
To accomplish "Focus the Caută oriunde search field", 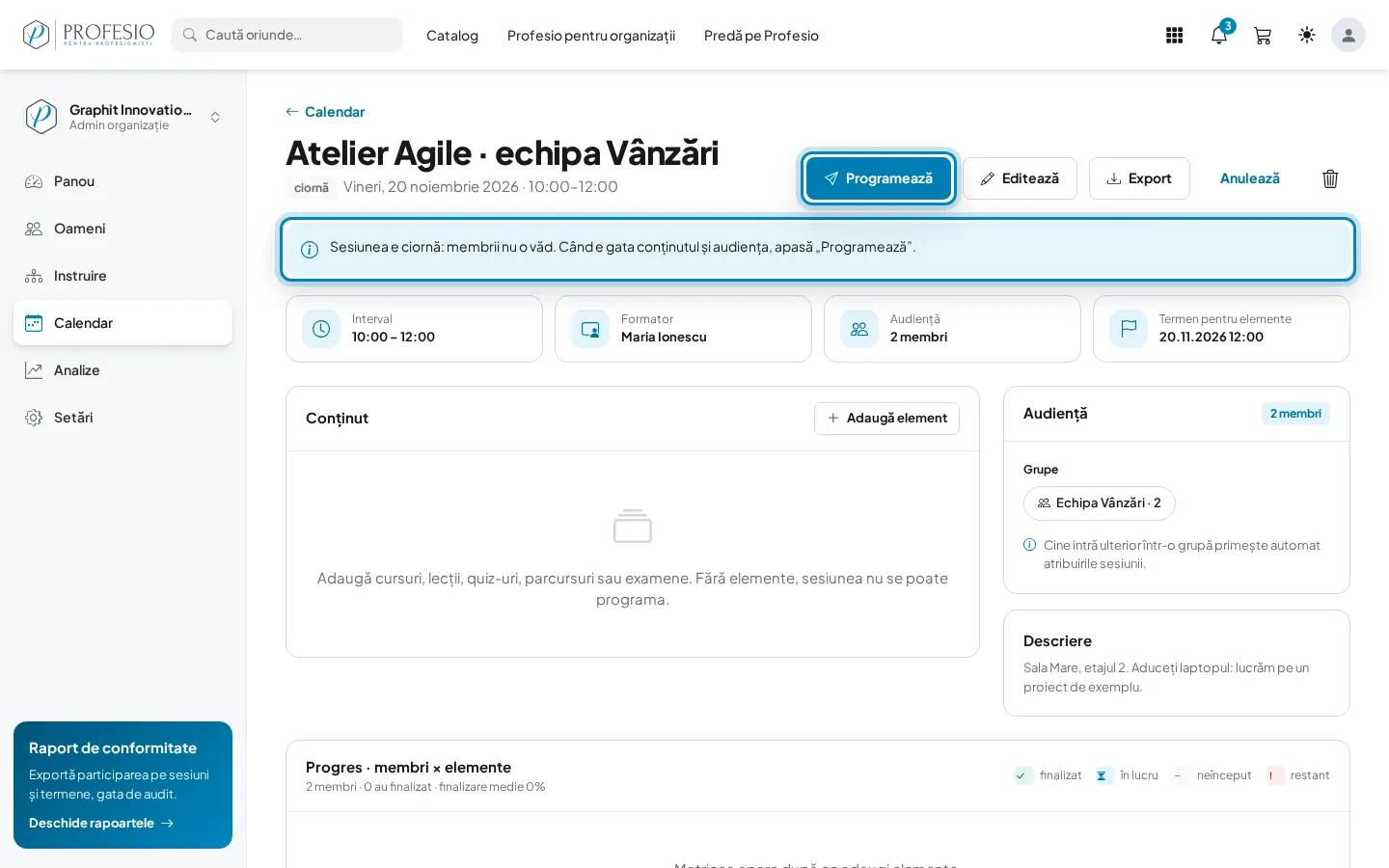I will click(287, 35).
